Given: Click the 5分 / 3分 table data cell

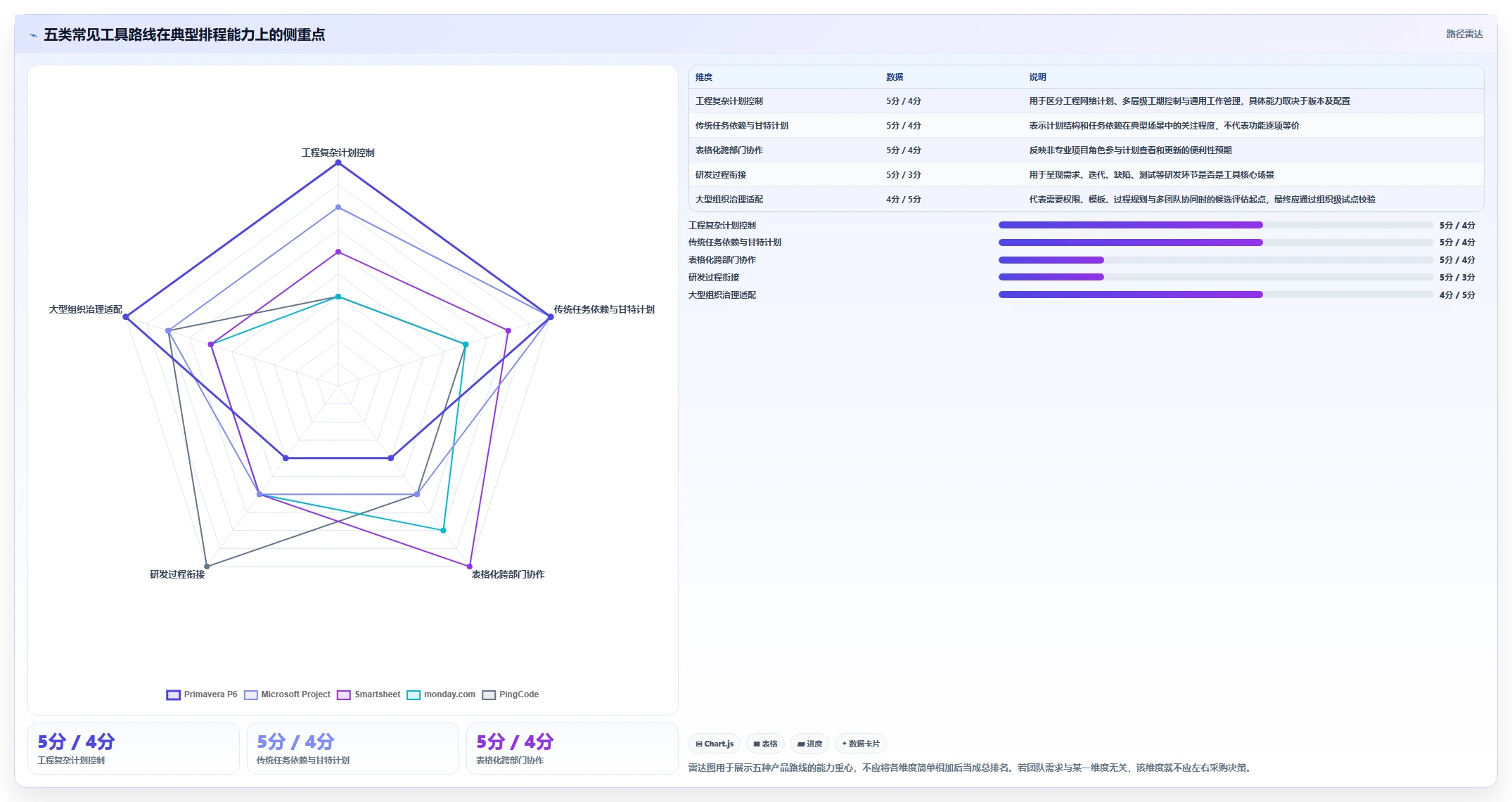Looking at the screenshot, I should tap(904, 175).
